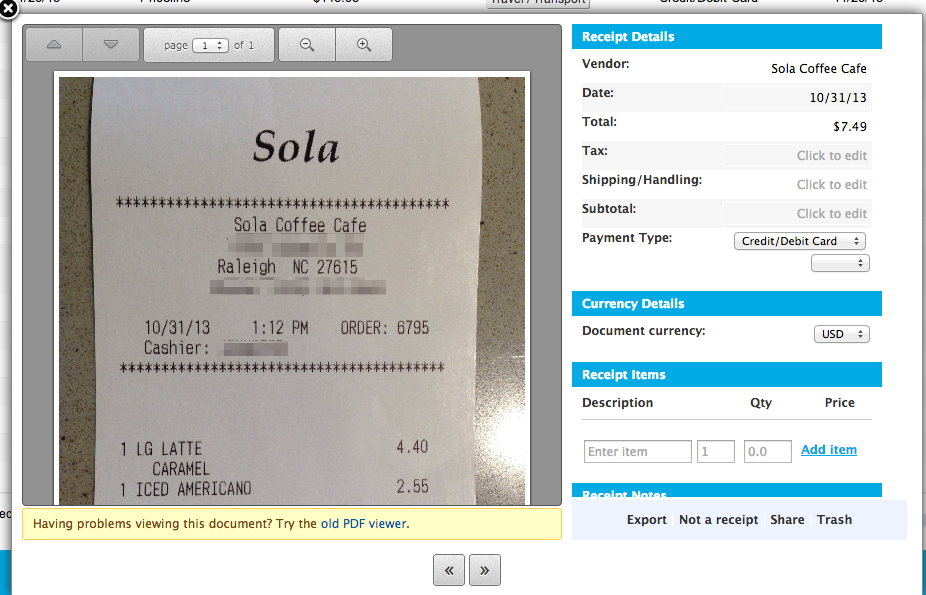Select the Receipt Items section header
926x595 pixels.
[x=726, y=374]
